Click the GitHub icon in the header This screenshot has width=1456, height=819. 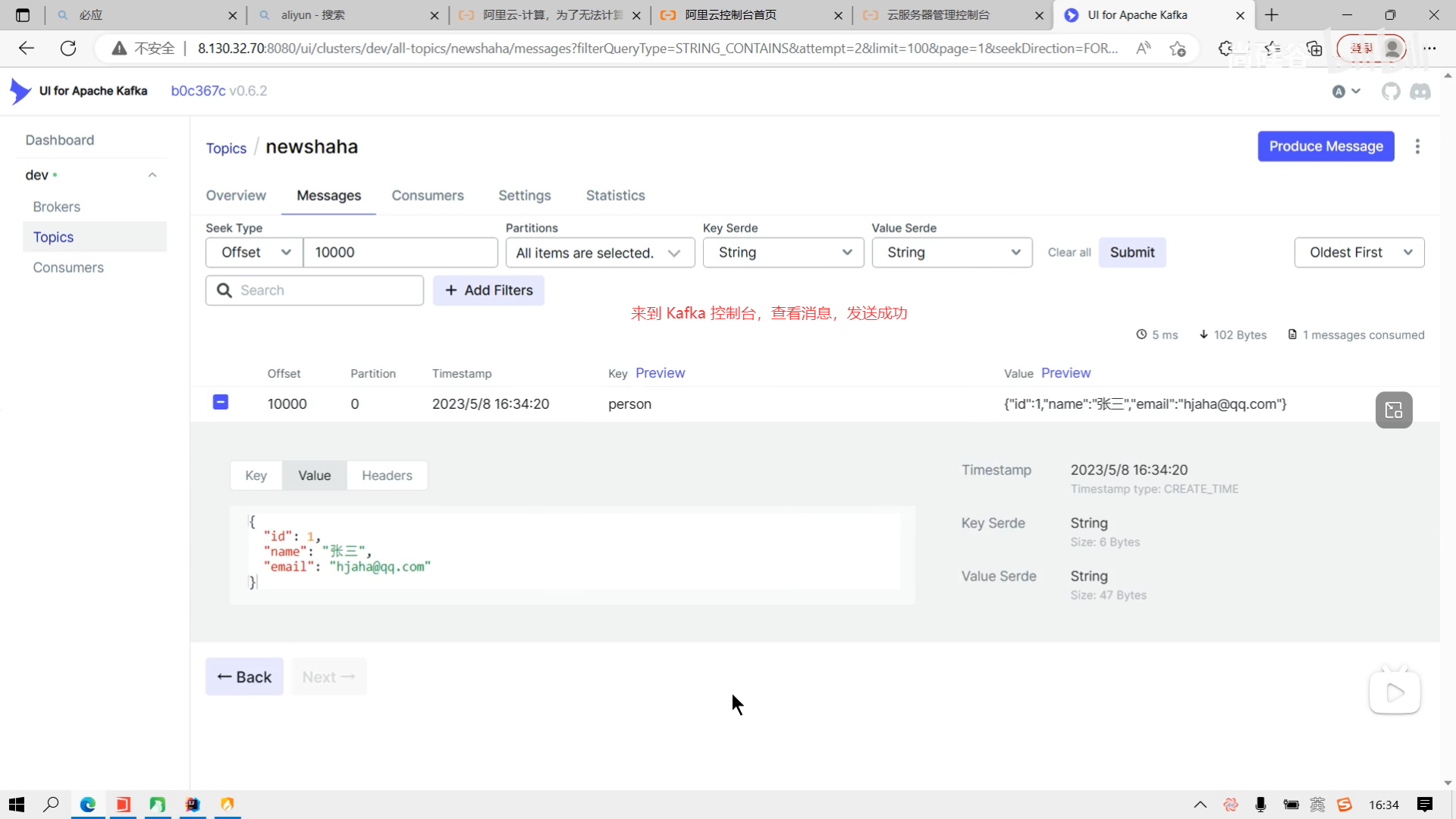(1390, 92)
